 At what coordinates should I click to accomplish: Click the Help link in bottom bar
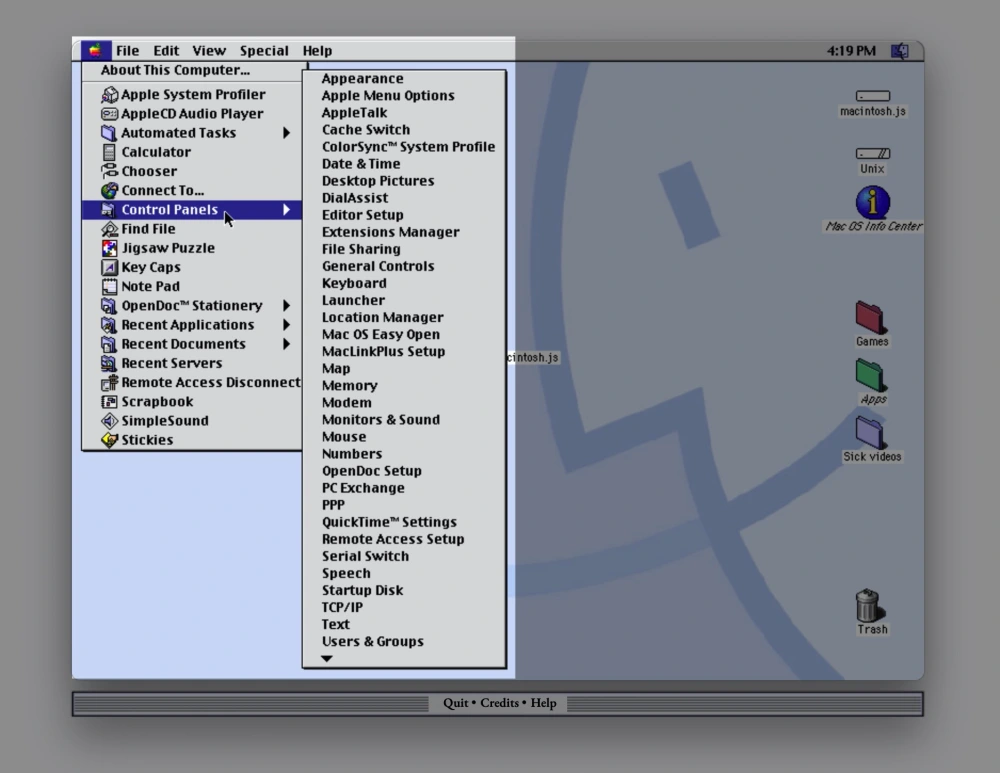(x=543, y=703)
